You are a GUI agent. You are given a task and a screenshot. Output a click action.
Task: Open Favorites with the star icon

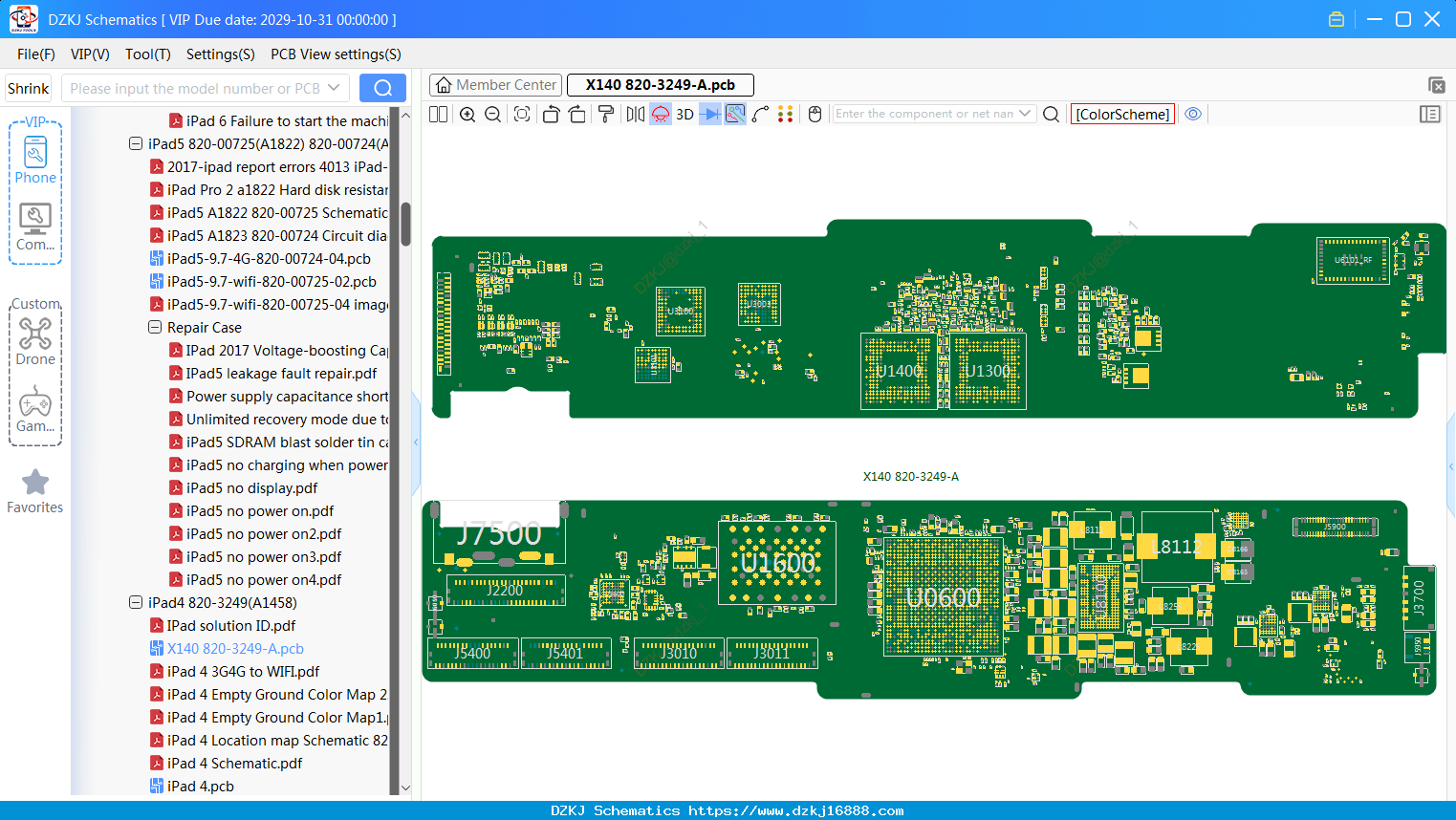point(35,491)
